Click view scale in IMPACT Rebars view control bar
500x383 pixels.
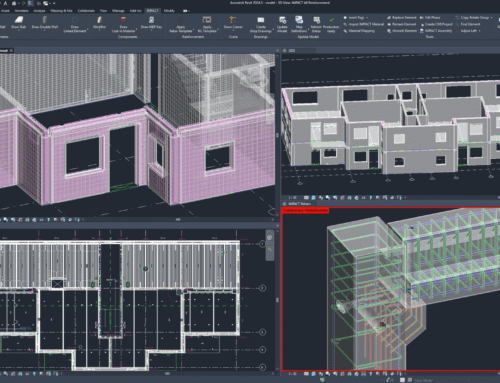(x=292, y=374)
